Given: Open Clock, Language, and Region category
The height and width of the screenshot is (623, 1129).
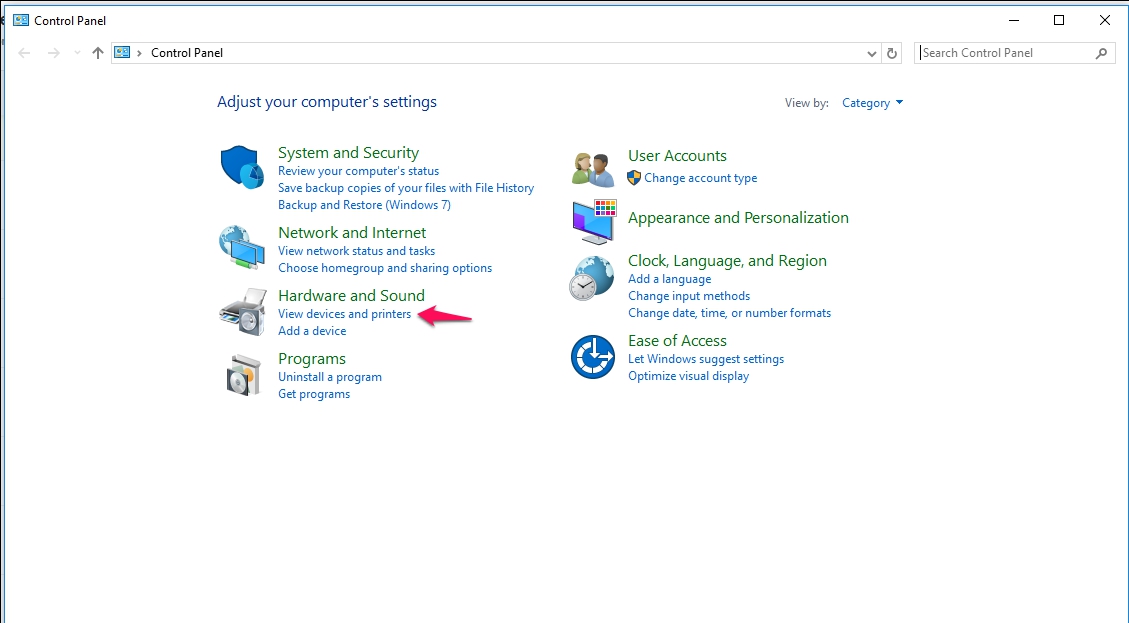Looking at the screenshot, I should tap(727, 261).
